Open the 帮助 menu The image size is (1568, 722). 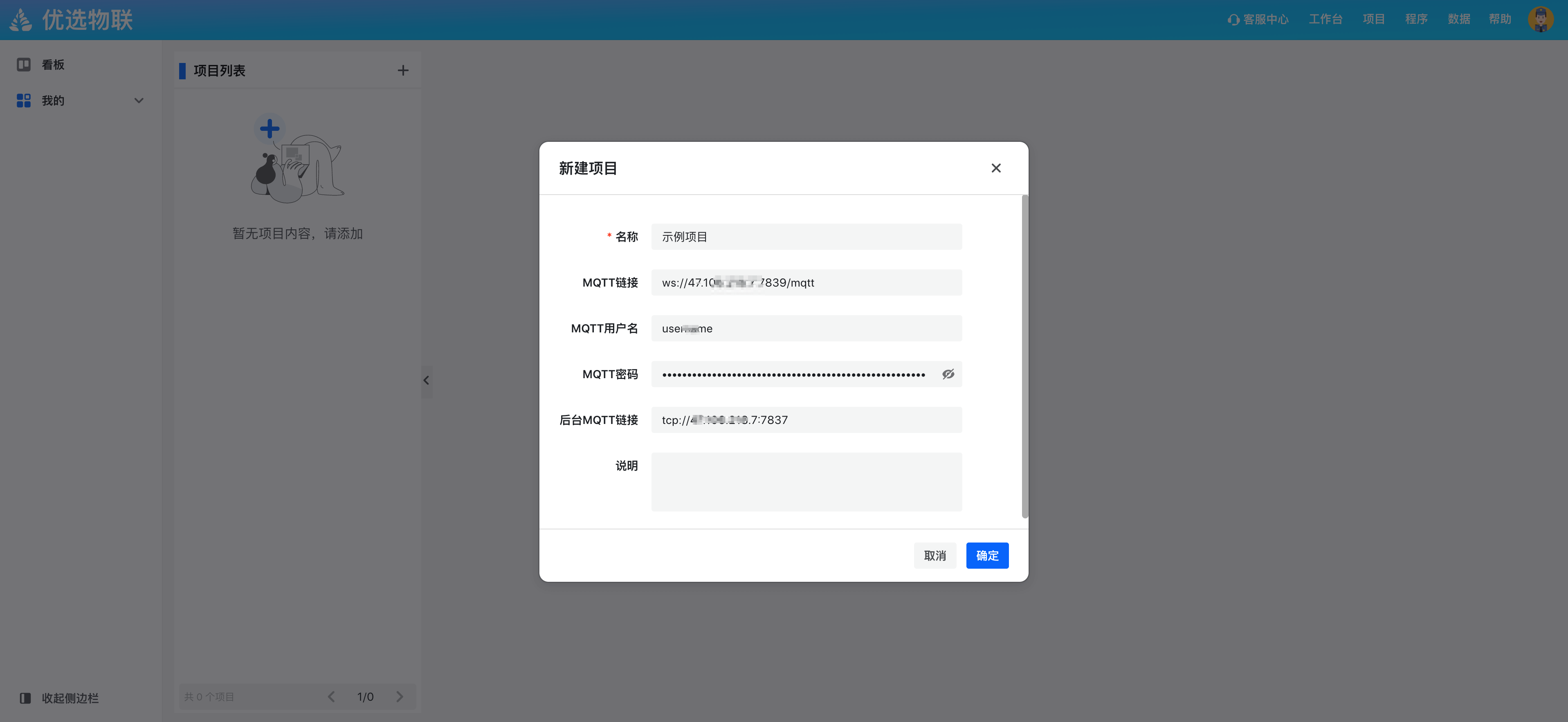1500,20
